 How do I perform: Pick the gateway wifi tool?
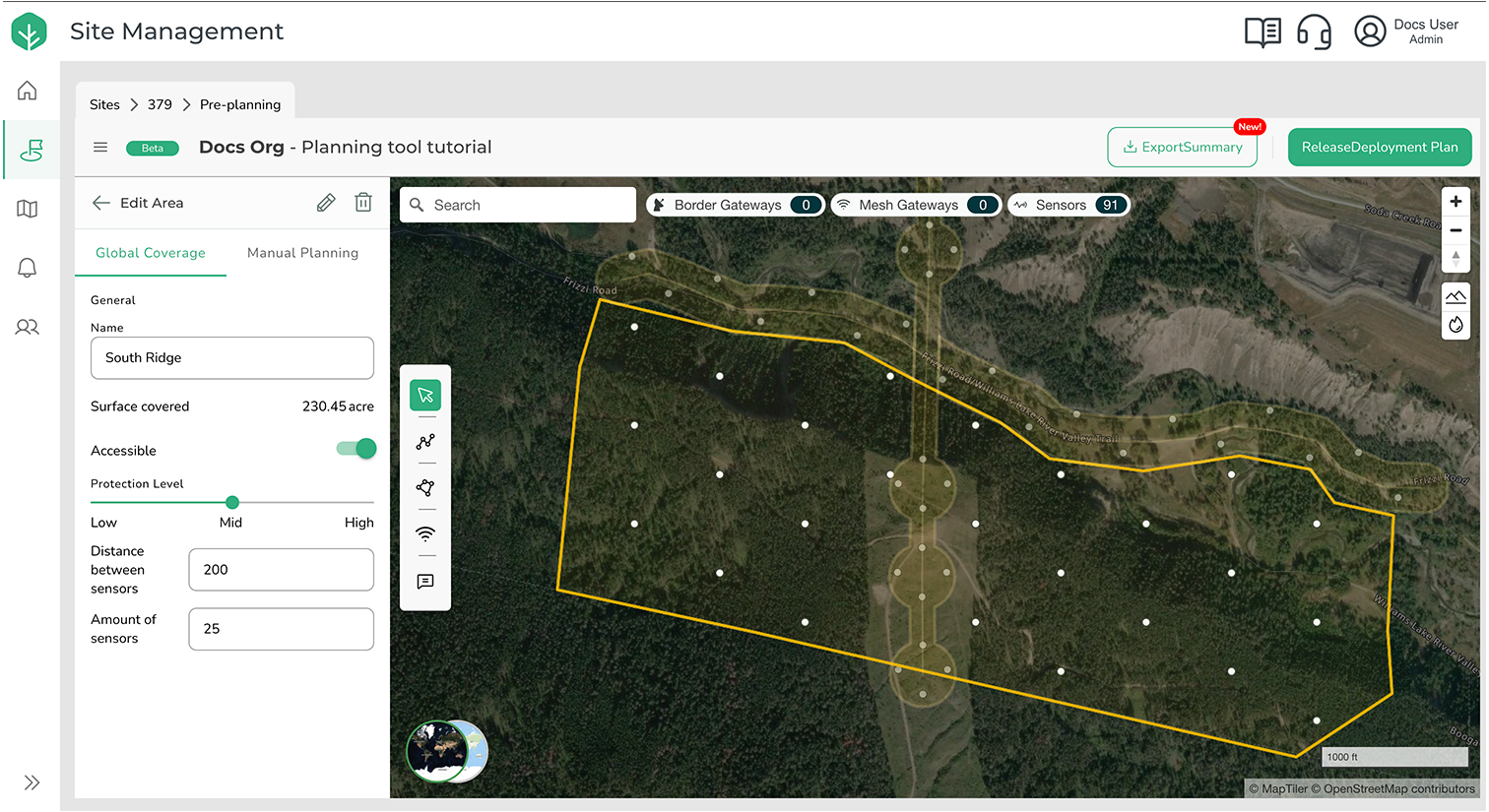pos(425,534)
